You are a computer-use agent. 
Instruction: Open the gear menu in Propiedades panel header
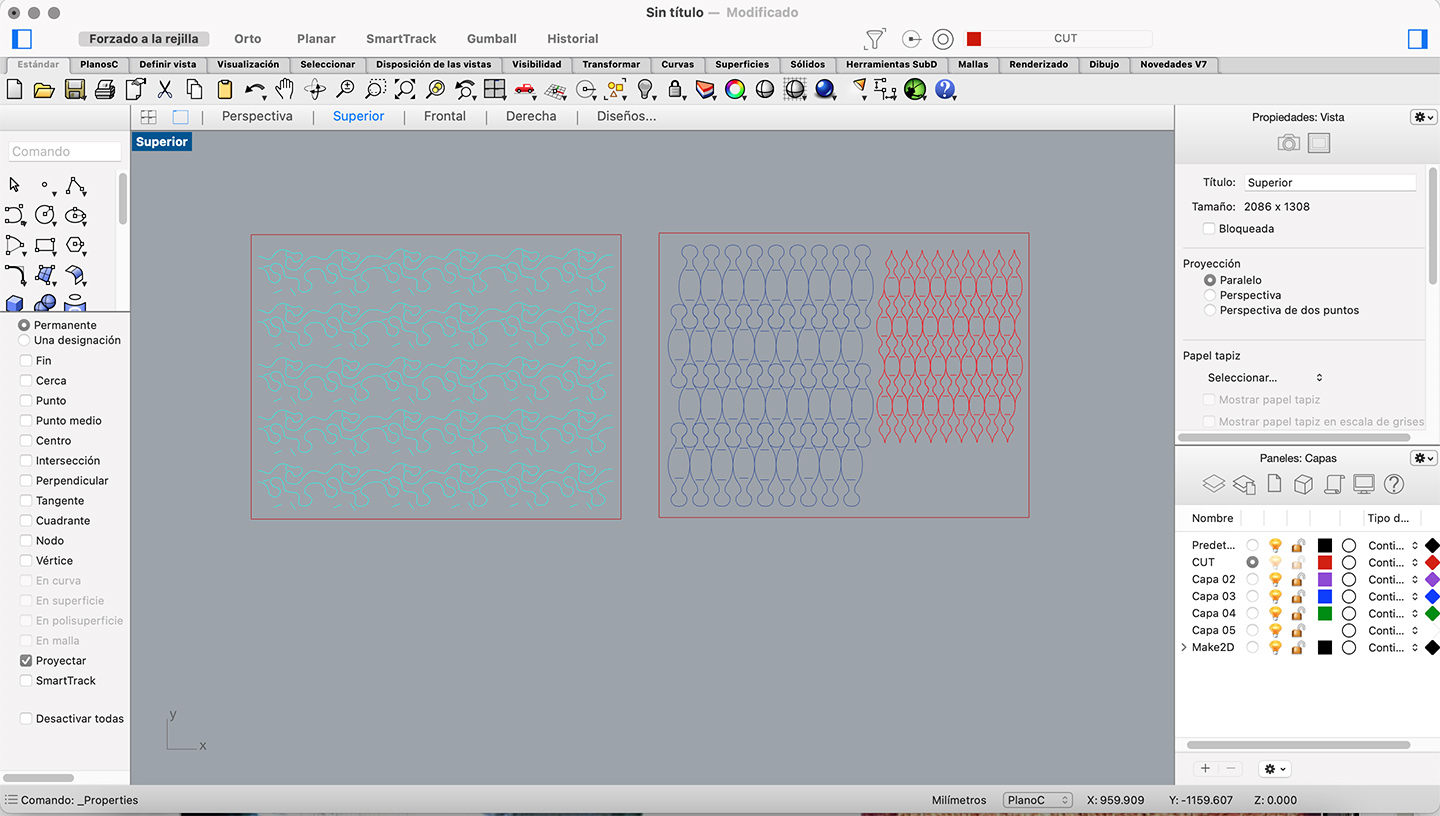tap(1423, 117)
